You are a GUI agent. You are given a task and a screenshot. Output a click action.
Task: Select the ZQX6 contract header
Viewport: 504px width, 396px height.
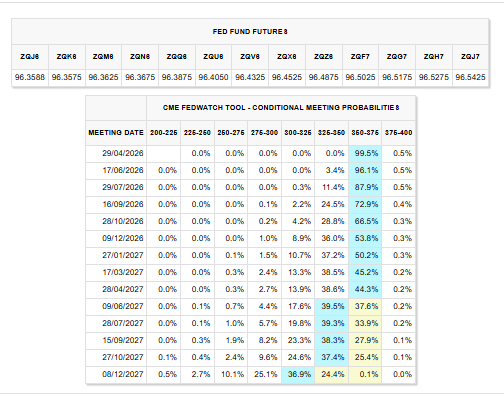287,57
